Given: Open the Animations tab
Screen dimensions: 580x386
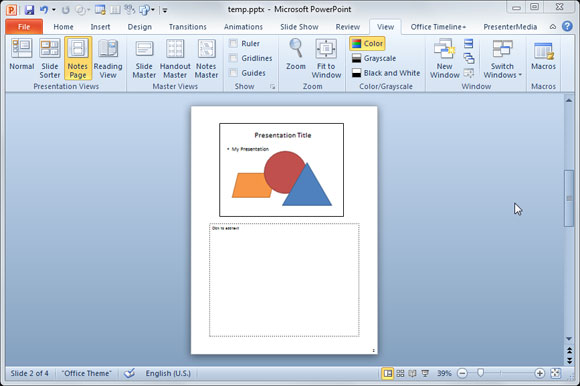Looking at the screenshot, I should coord(243,27).
